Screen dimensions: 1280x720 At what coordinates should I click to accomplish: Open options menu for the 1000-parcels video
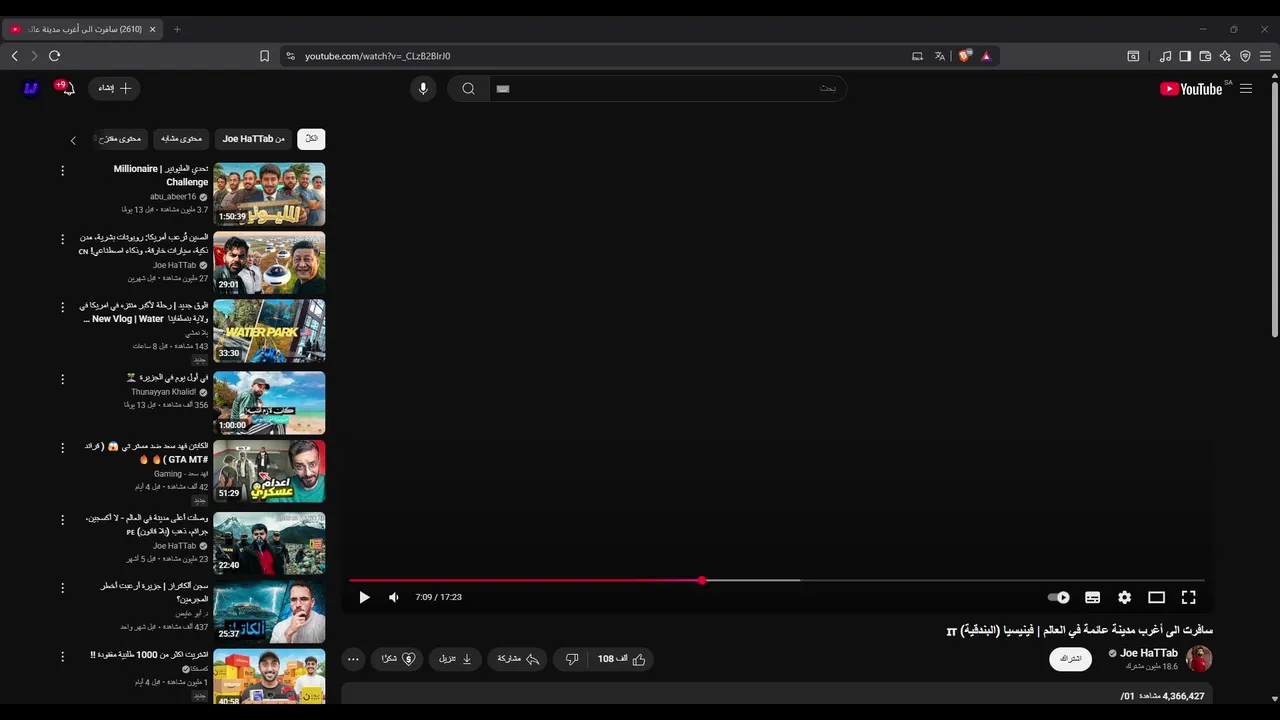tap(62, 656)
